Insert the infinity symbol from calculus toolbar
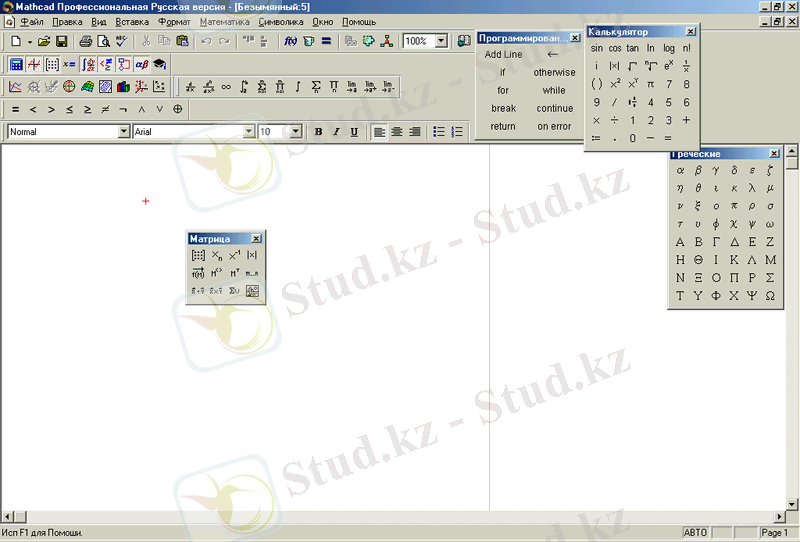This screenshot has height=542, width=800. click(x=226, y=87)
